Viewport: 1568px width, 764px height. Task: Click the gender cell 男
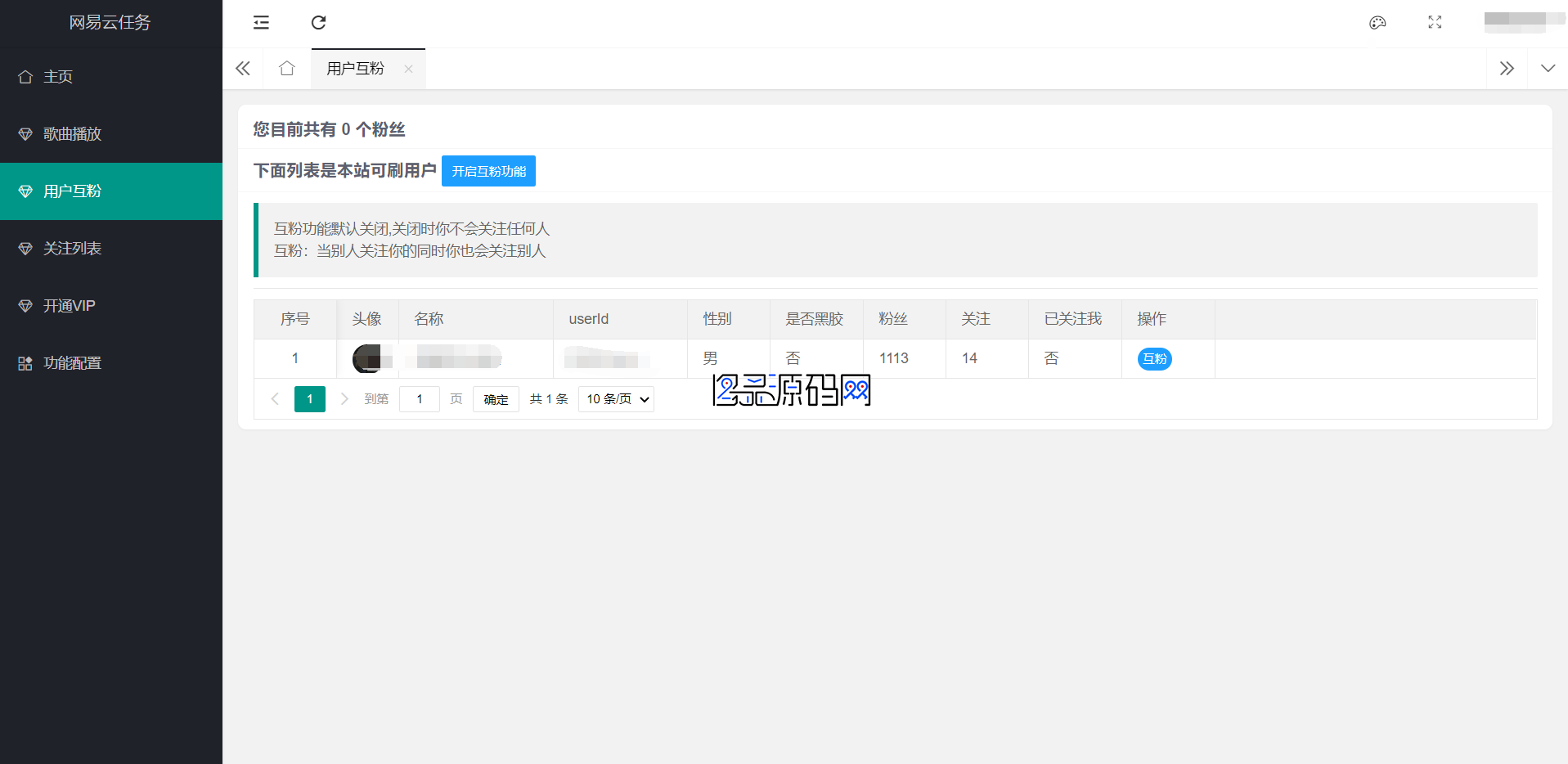[729, 358]
